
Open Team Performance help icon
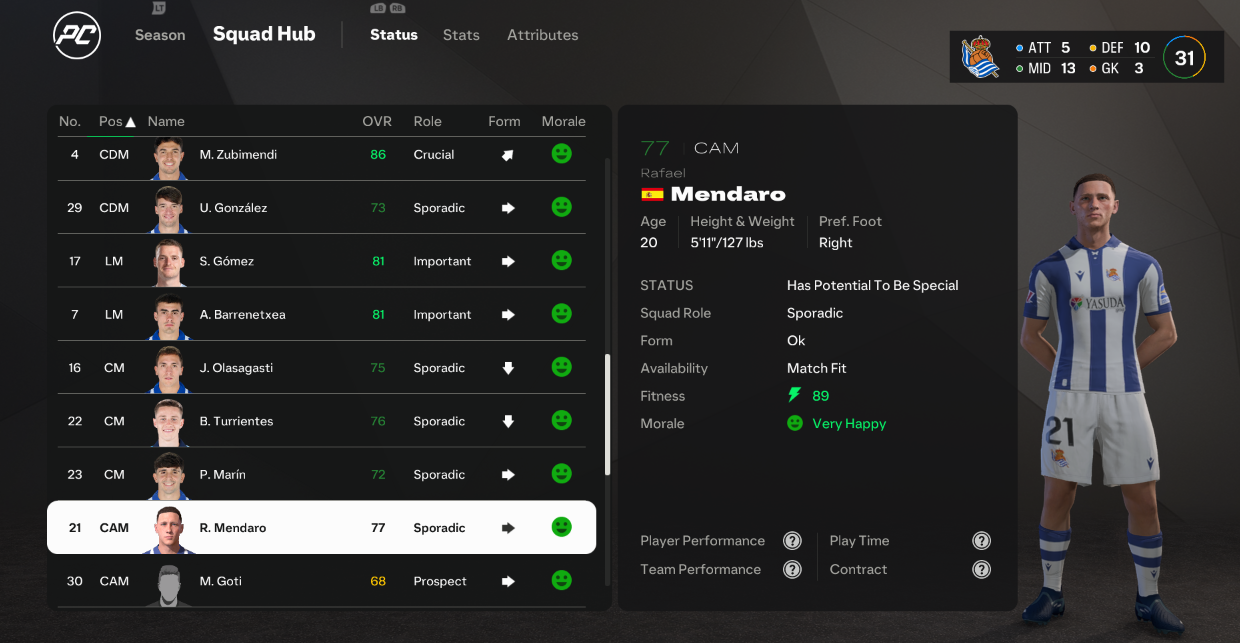pos(792,570)
